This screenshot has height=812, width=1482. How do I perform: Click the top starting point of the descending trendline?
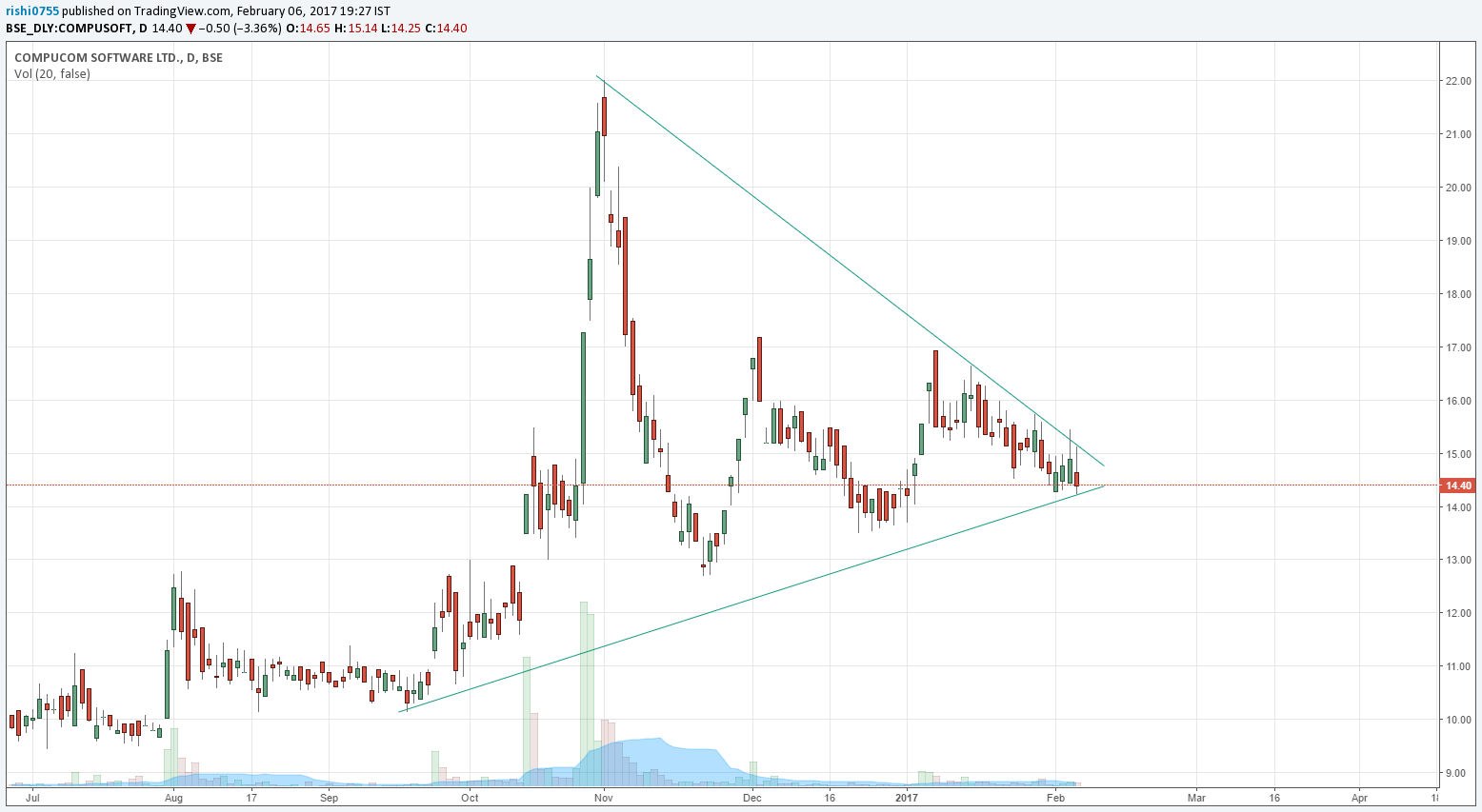597,76
